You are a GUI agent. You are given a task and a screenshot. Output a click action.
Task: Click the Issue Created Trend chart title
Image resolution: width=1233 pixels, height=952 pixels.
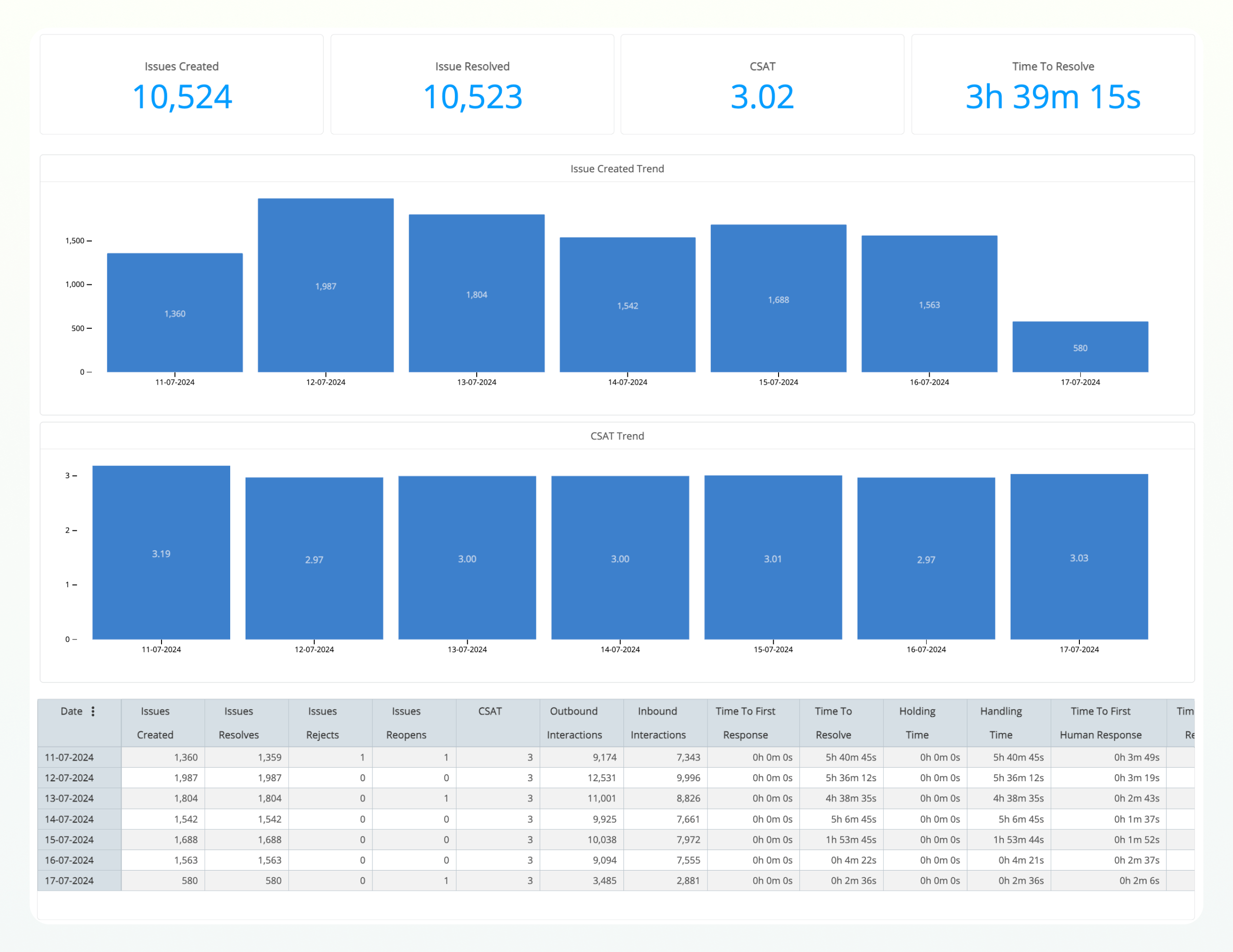[616, 169]
